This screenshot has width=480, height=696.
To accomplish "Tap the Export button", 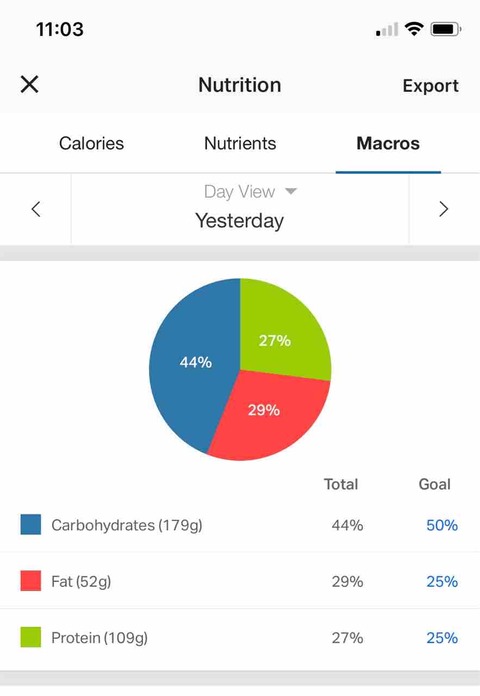I will point(430,86).
